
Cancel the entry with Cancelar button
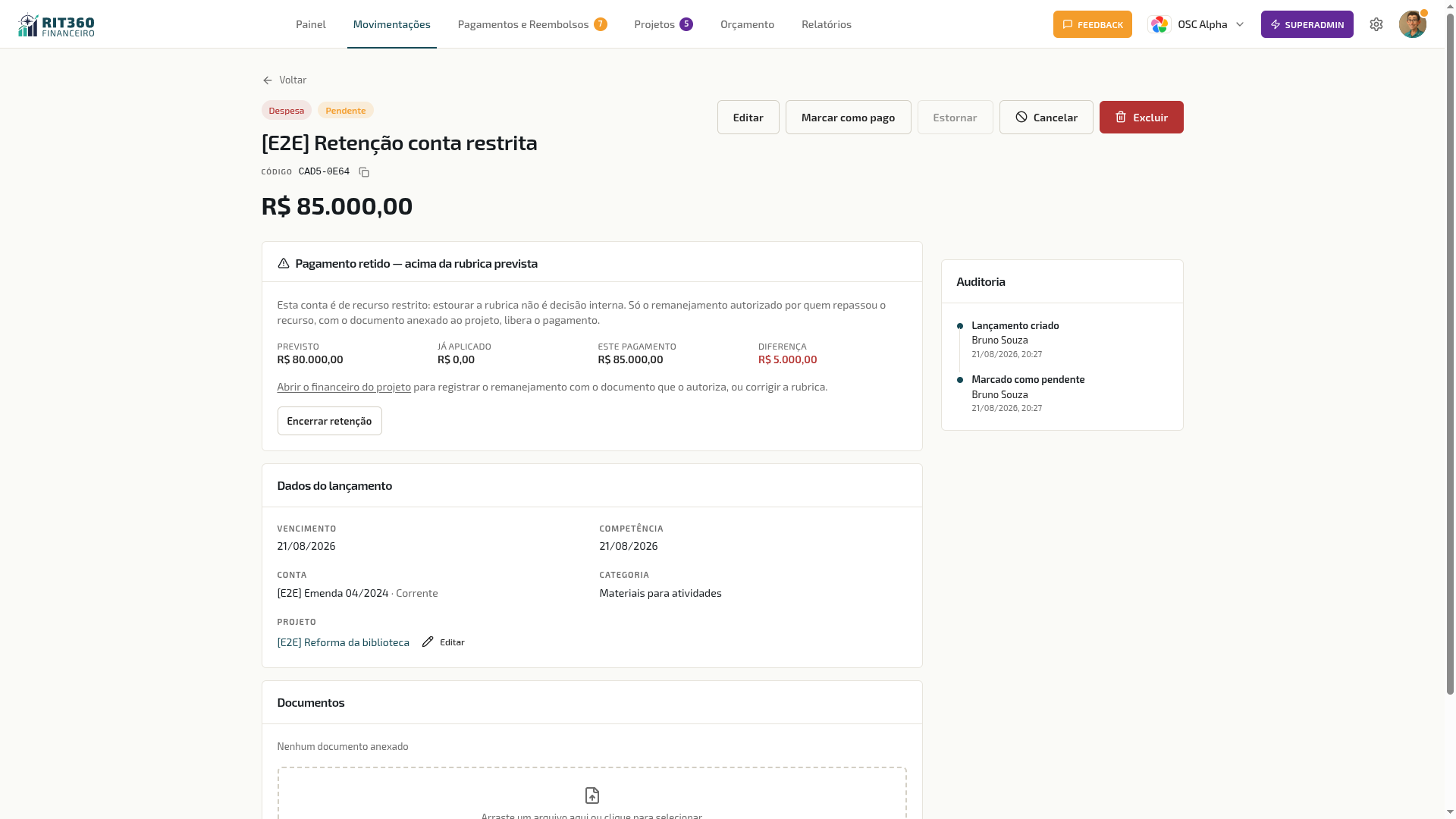coord(1046,118)
